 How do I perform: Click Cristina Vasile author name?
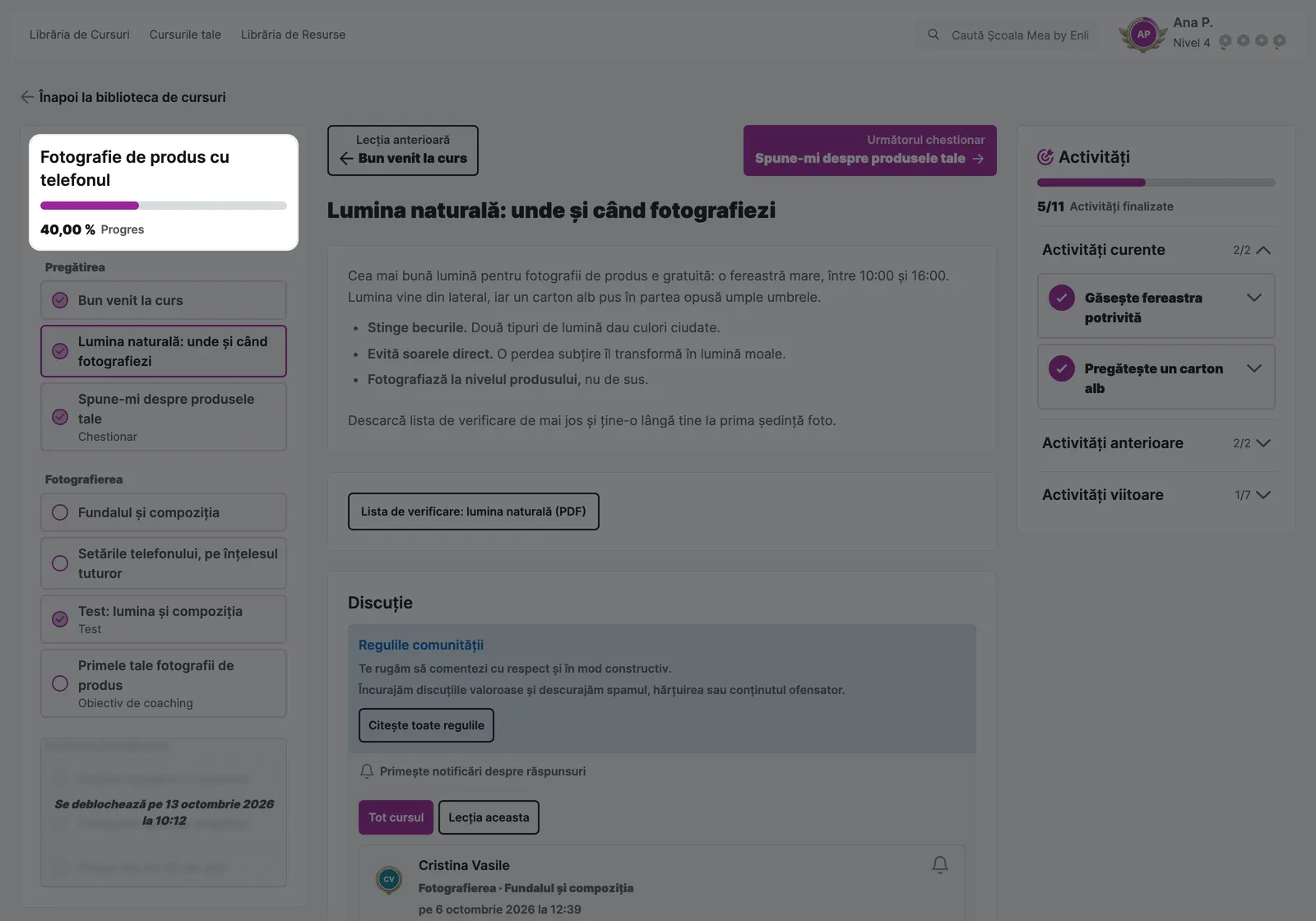pos(464,865)
